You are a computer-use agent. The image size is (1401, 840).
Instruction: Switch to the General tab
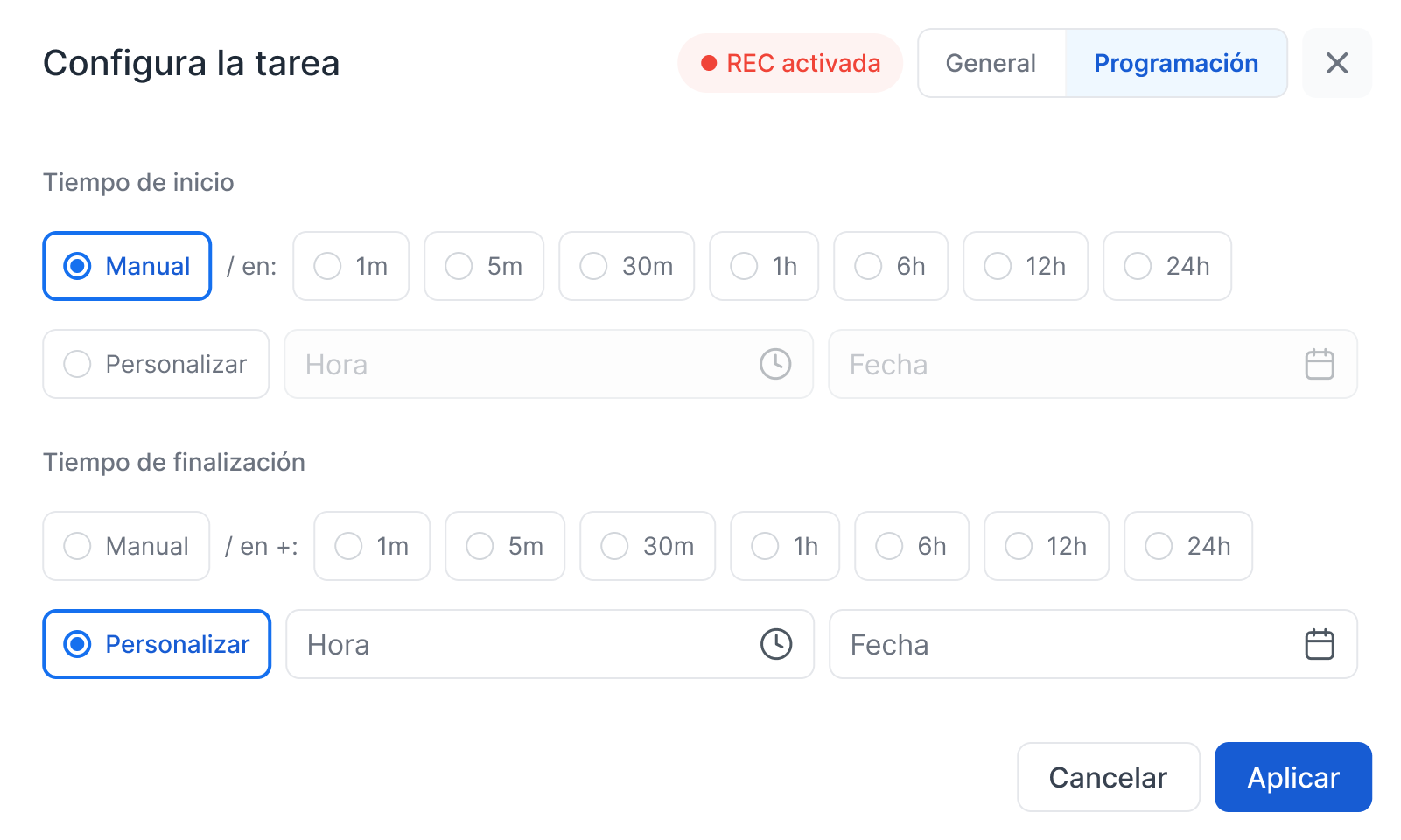coord(991,63)
